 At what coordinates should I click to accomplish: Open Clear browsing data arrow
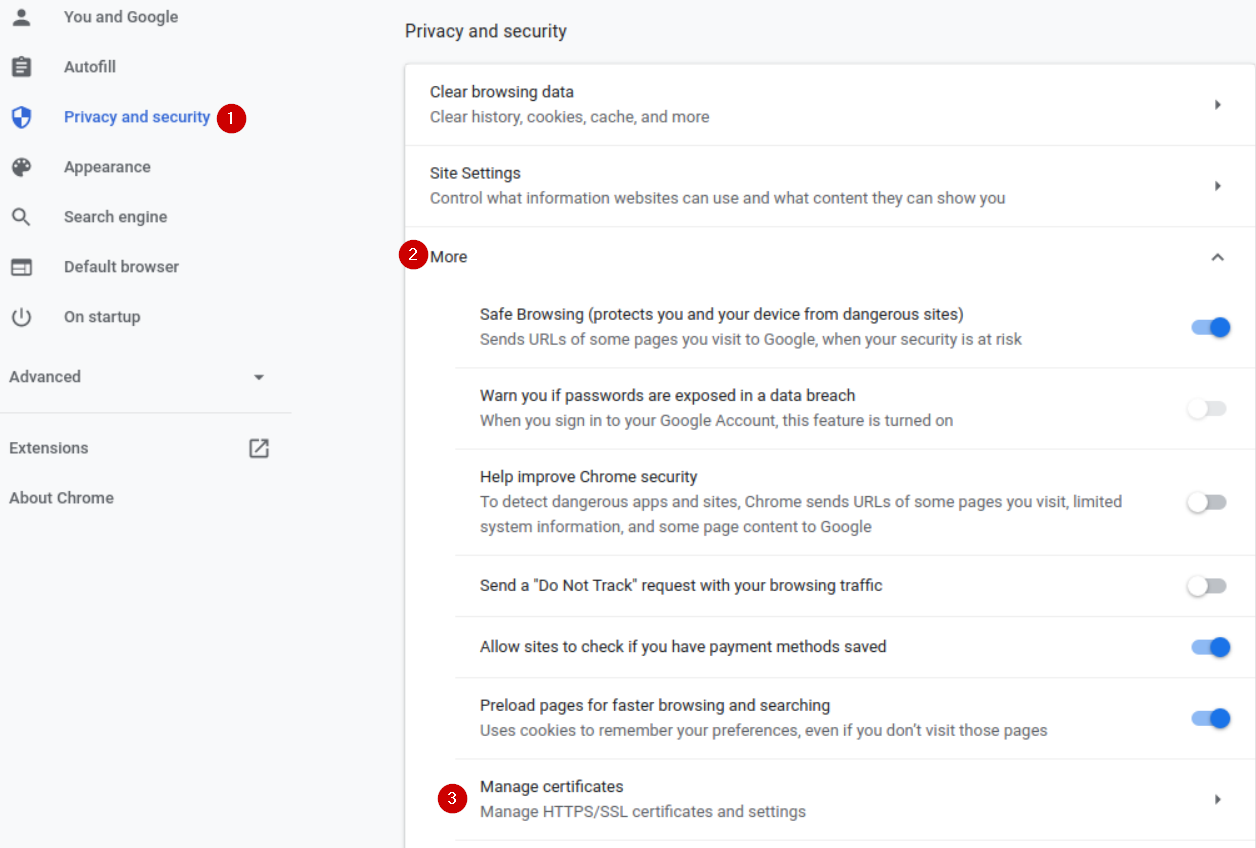[1217, 104]
